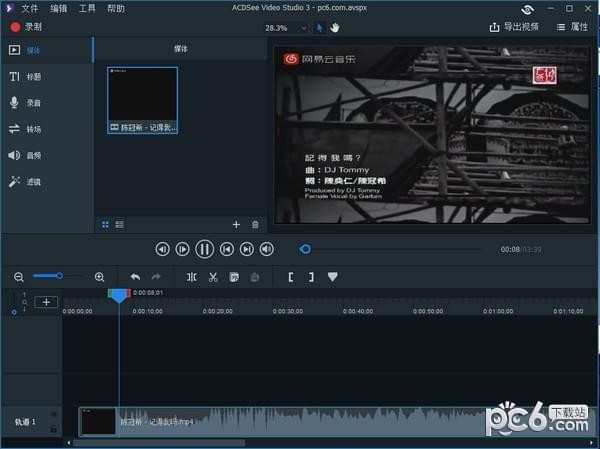Image resolution: width=600 pixels, height=449 pixels.
Task: Toggle lock on 轨道 1 track
Action: point(53,429)
